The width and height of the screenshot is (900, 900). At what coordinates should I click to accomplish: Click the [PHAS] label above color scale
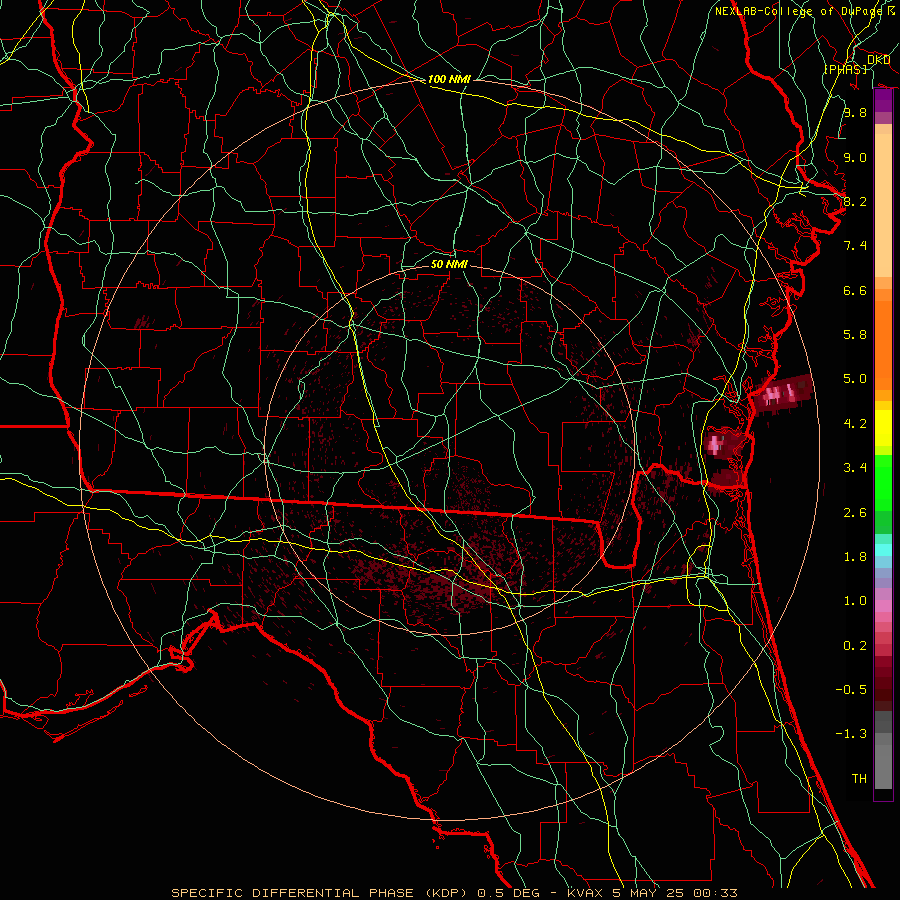pyautogui.click(x=845, y=69)
